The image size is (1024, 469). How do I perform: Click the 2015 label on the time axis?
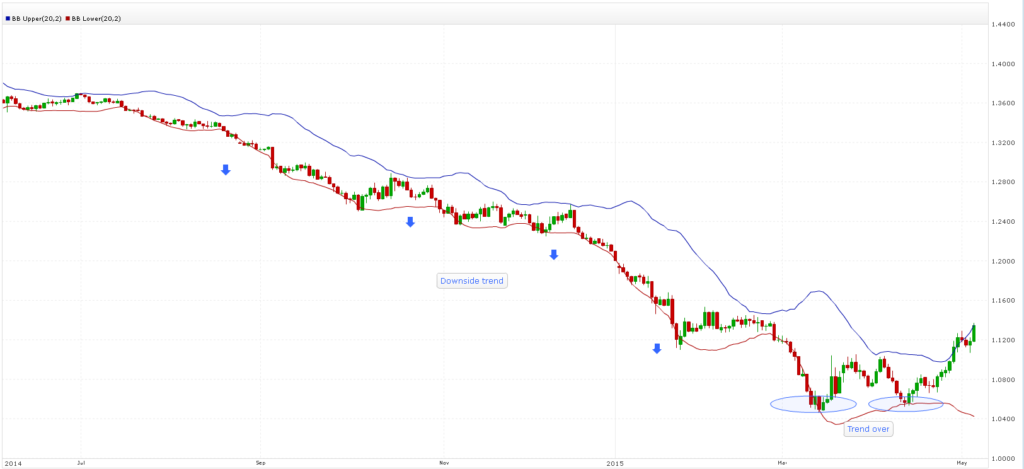(617, 464)
